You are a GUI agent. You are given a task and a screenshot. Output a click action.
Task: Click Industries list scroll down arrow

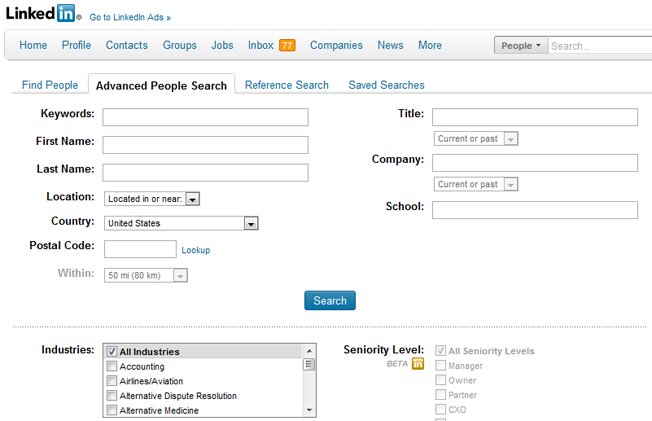pos(309,410)
